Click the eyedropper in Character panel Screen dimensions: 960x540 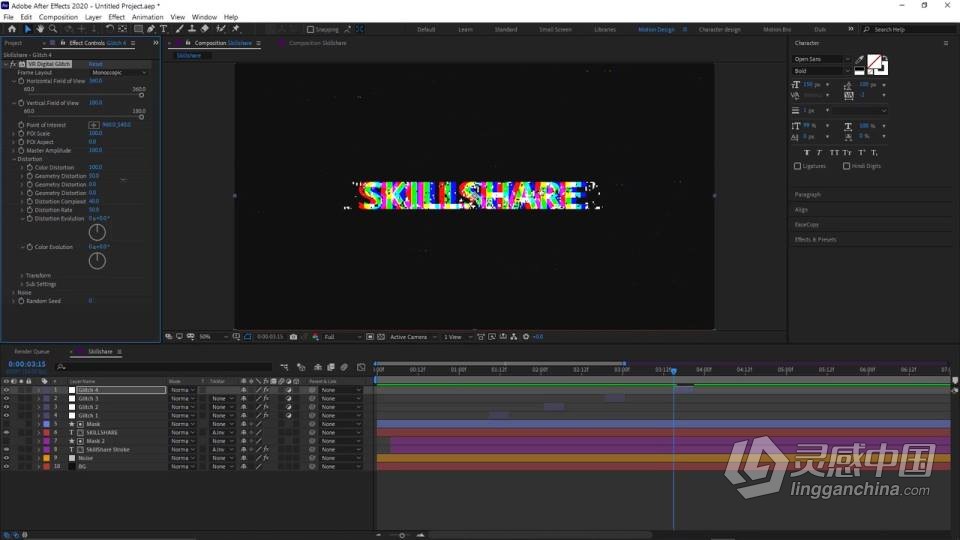[859, 59]
